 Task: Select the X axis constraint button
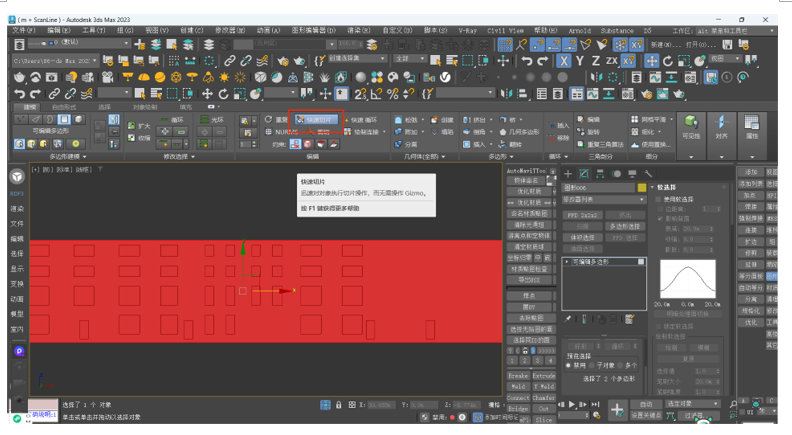point(565,61)
